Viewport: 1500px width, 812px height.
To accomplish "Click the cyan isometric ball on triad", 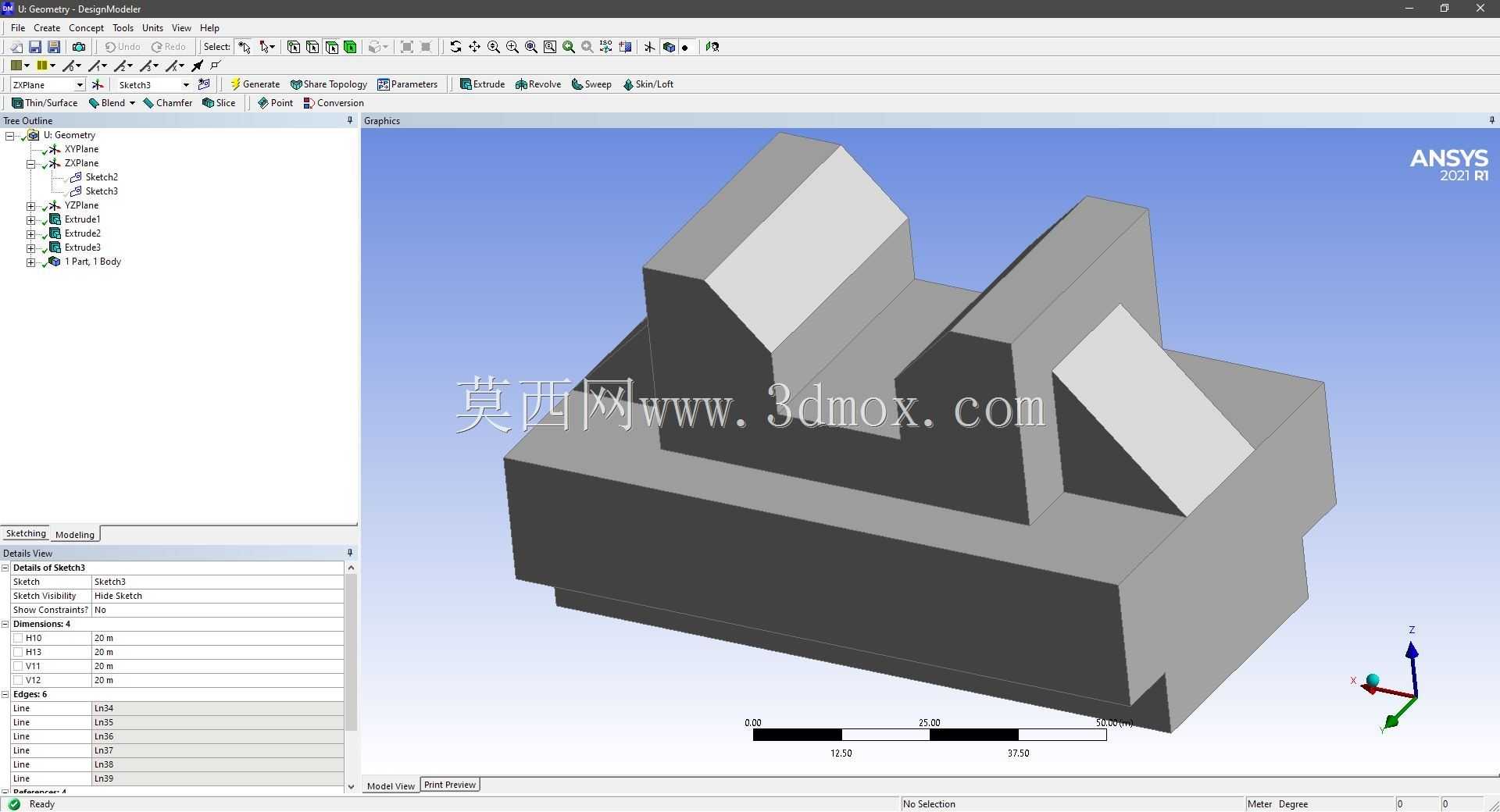I will click(x=1373, y=680).
